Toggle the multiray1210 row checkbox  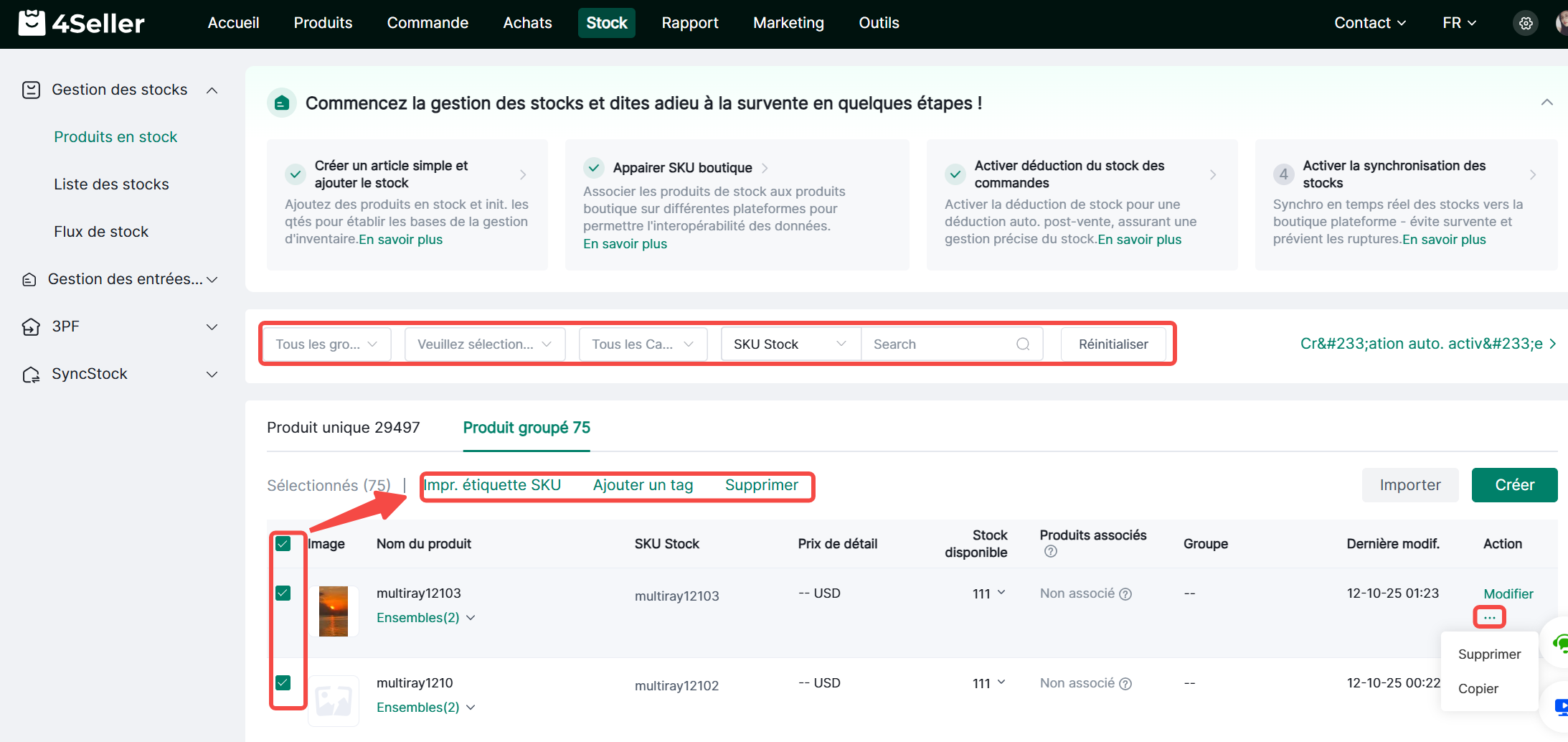(283, 682)
